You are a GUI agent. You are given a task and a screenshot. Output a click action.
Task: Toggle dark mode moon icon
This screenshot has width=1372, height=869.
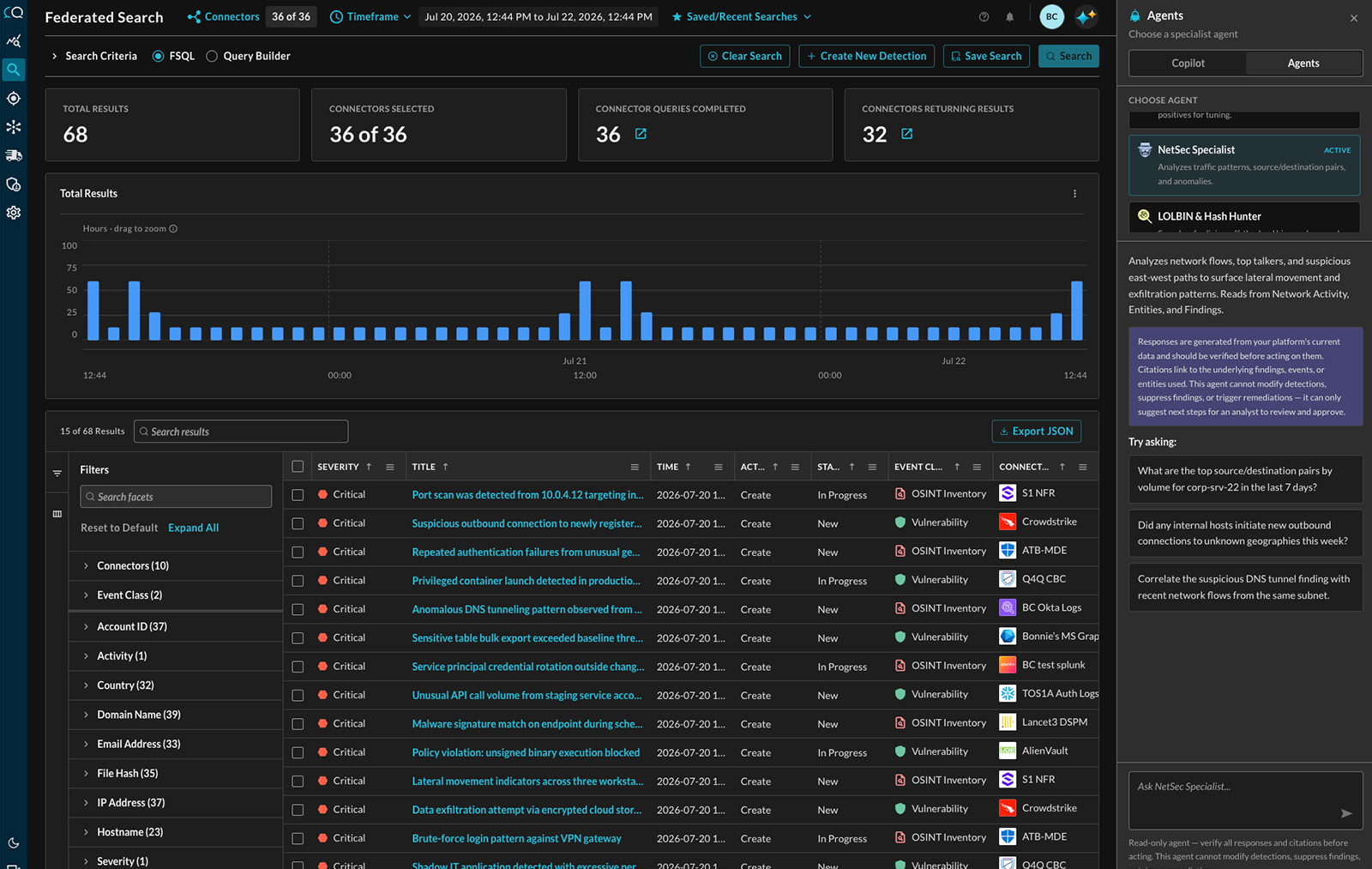coord(13,843)
